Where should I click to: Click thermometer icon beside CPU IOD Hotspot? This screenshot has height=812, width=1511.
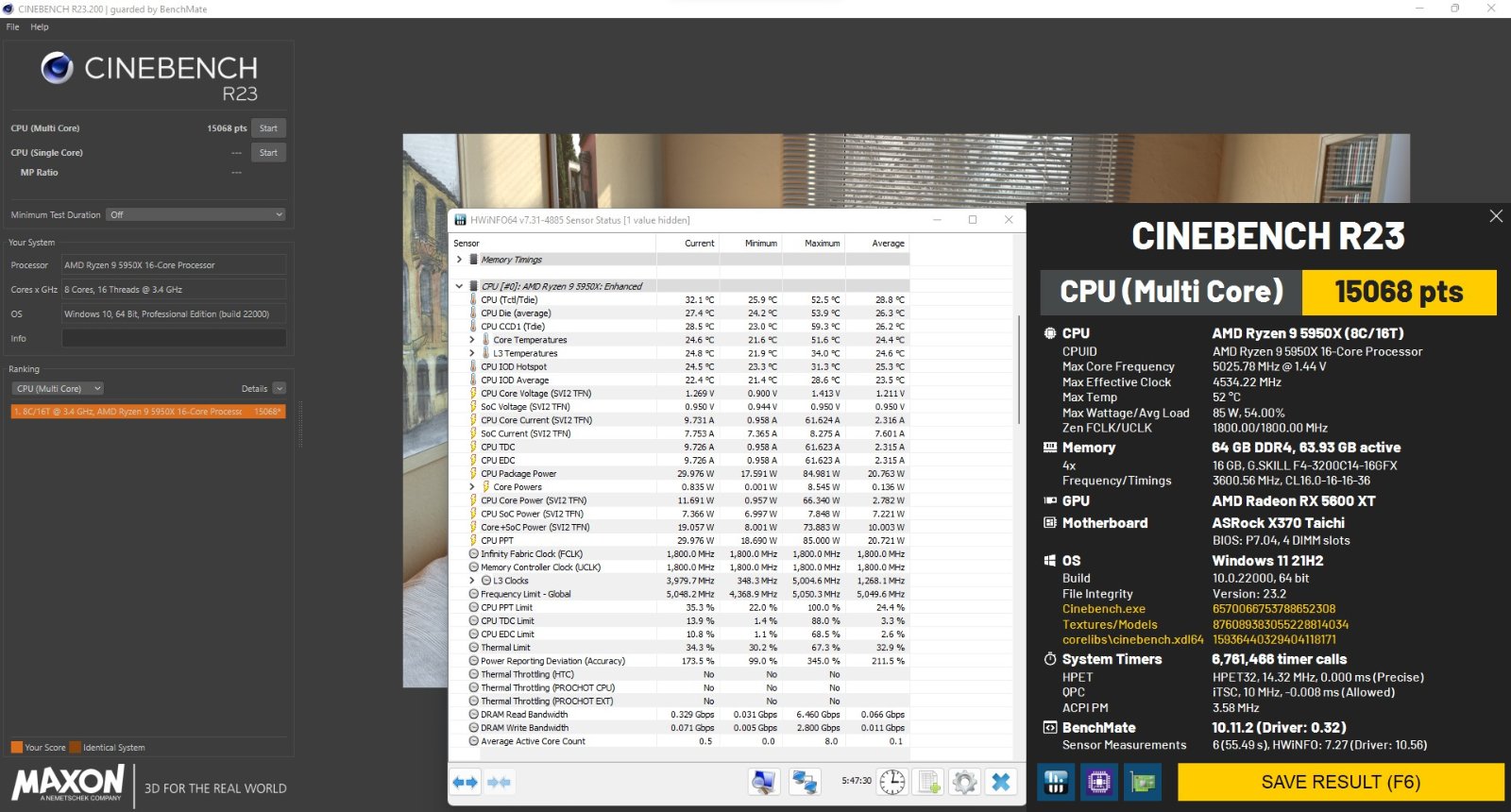tap(473, 366)
